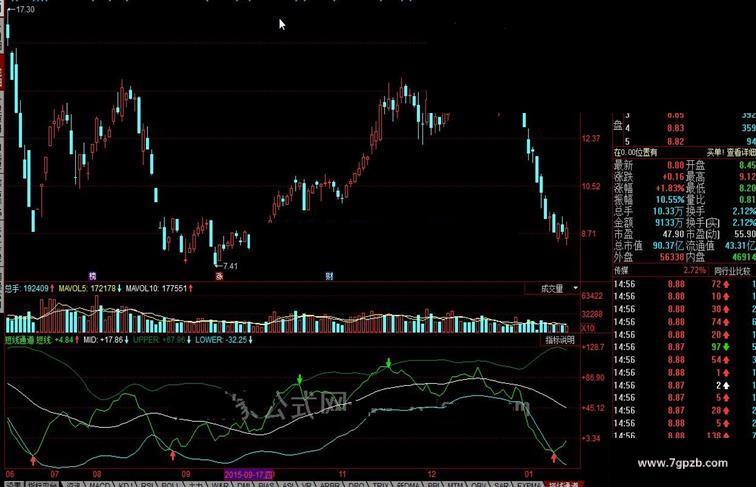Click the 金额 9133万 value
This screenshot has width=756, height=487.
tap(669, 223)
